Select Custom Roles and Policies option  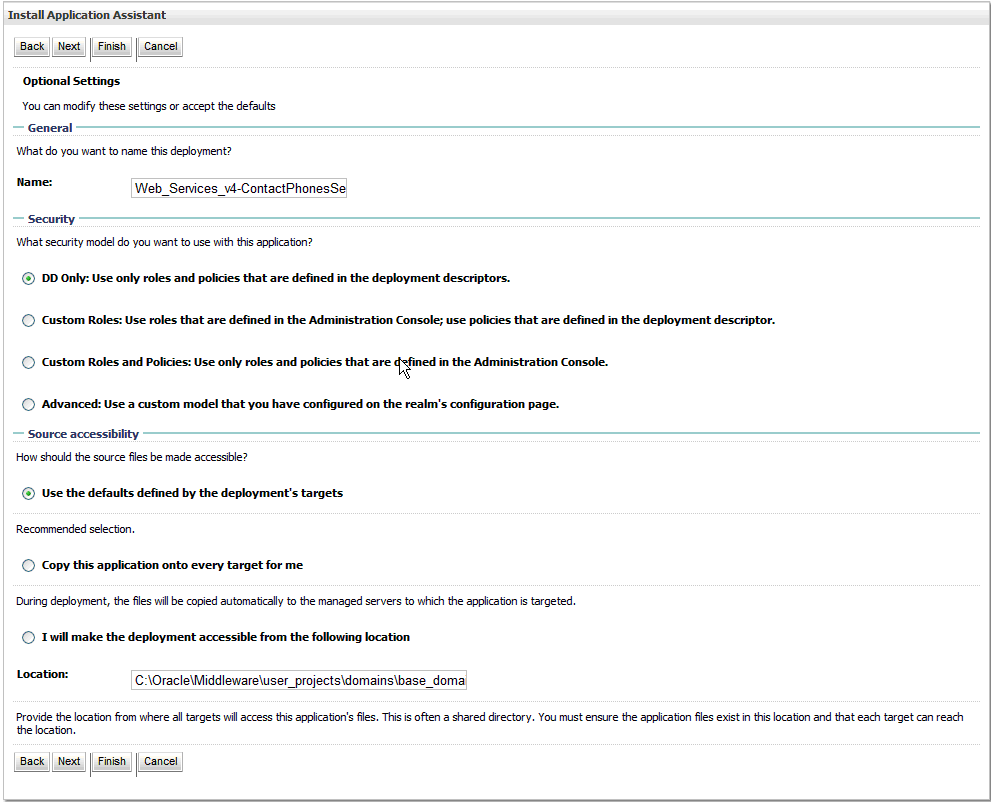(x=28, y=362)
